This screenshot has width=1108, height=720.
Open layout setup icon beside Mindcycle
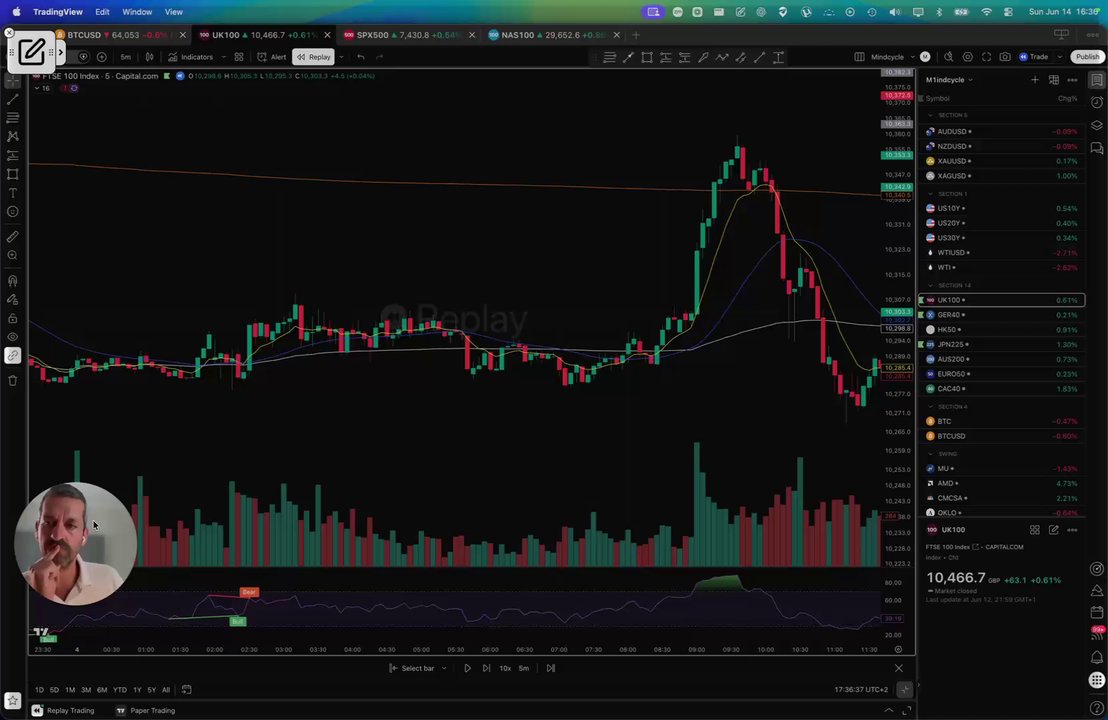(x=859, y=57)
